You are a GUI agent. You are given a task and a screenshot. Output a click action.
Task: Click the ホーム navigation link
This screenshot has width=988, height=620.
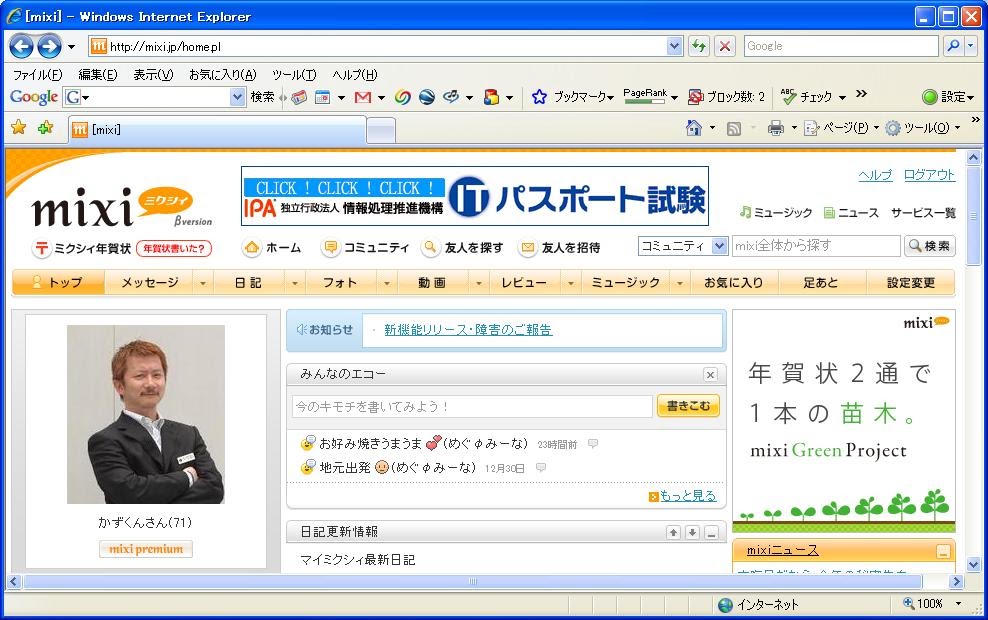click(x=273, y=248)
